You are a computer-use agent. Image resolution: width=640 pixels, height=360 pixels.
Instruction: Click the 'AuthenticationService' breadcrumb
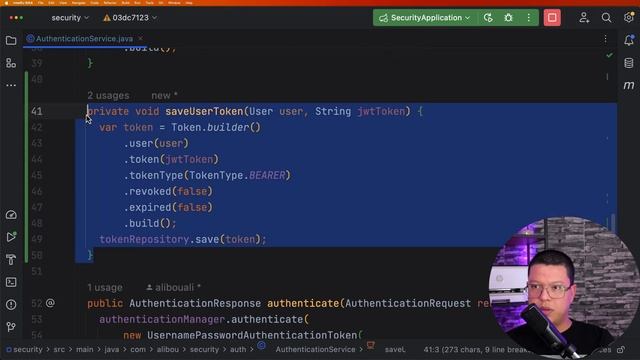pyautogui.click(x=315, y=349)
